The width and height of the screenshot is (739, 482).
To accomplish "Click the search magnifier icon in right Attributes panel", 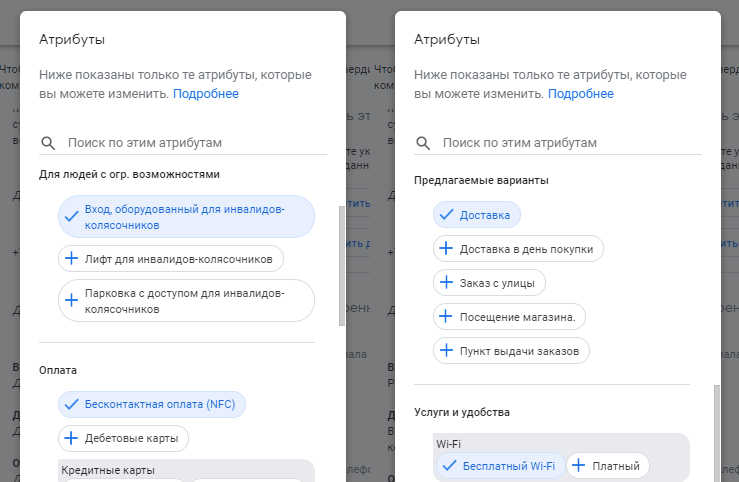I will point(423,143).
